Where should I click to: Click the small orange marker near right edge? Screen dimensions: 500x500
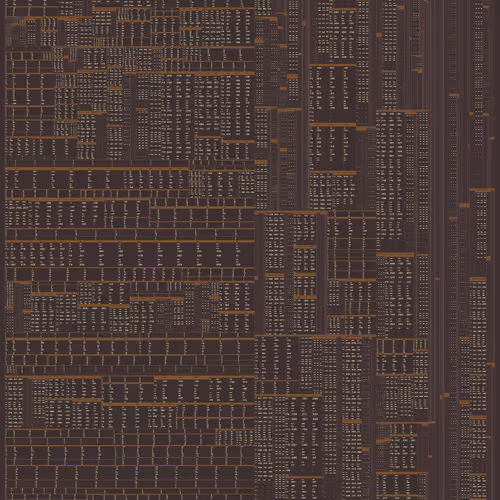488,258
